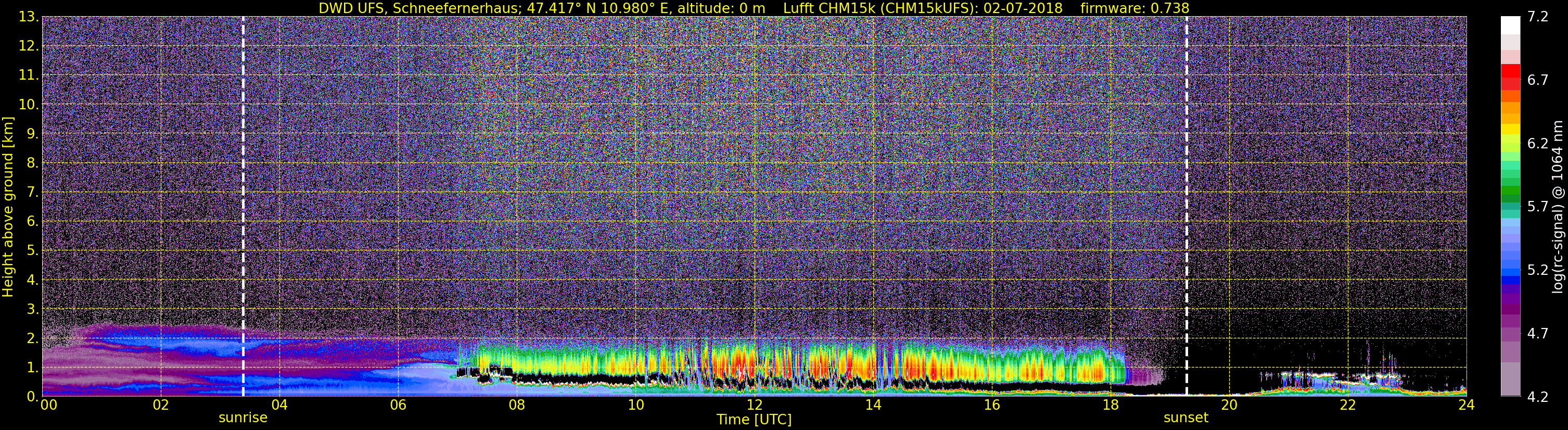Image resolution: width=1568 pixels, height=430 pixels.
Task: Click the time axis tick label 14
Action: [873, 406]
